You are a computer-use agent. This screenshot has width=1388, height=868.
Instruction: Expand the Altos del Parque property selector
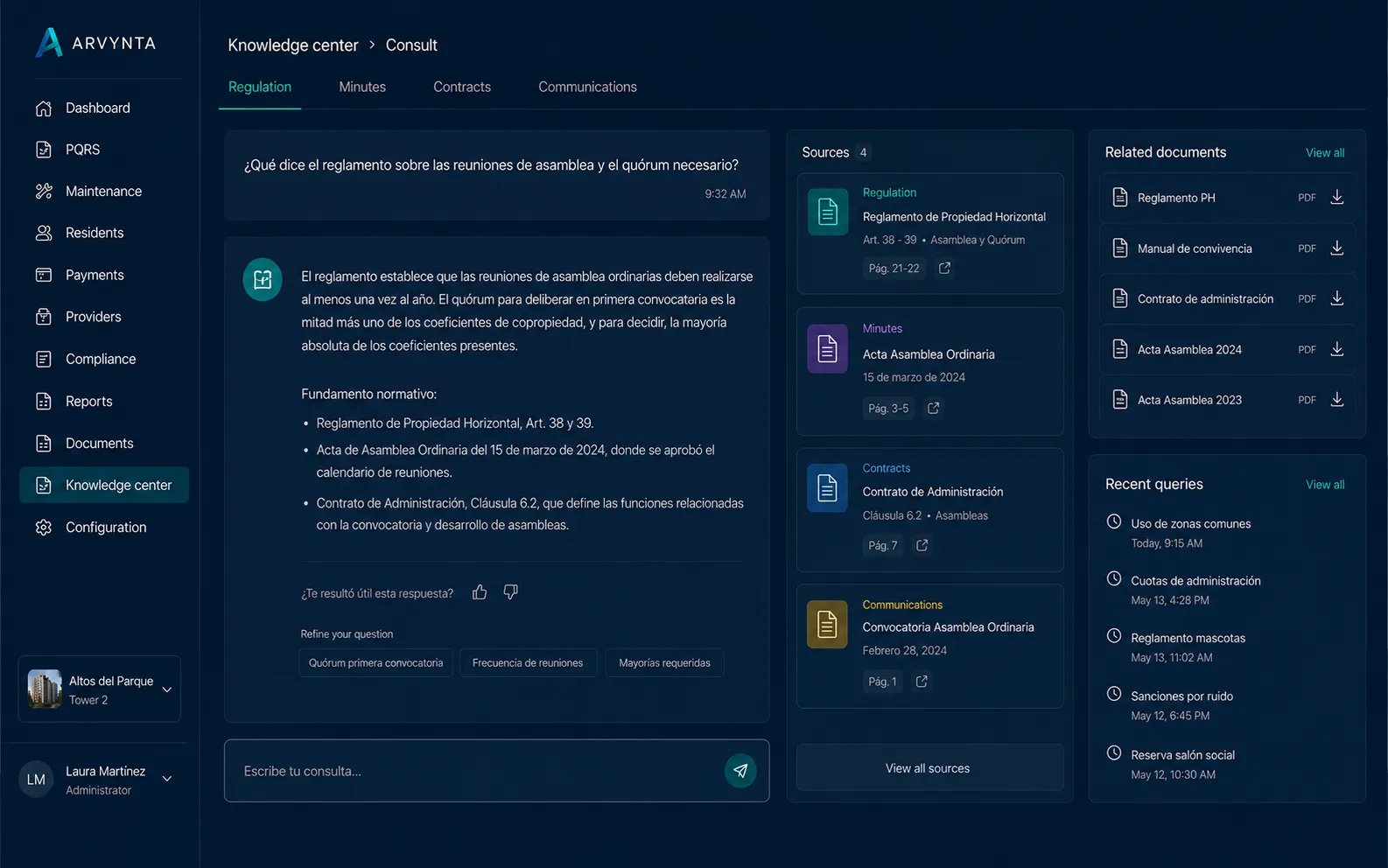(x=99, y=689)
